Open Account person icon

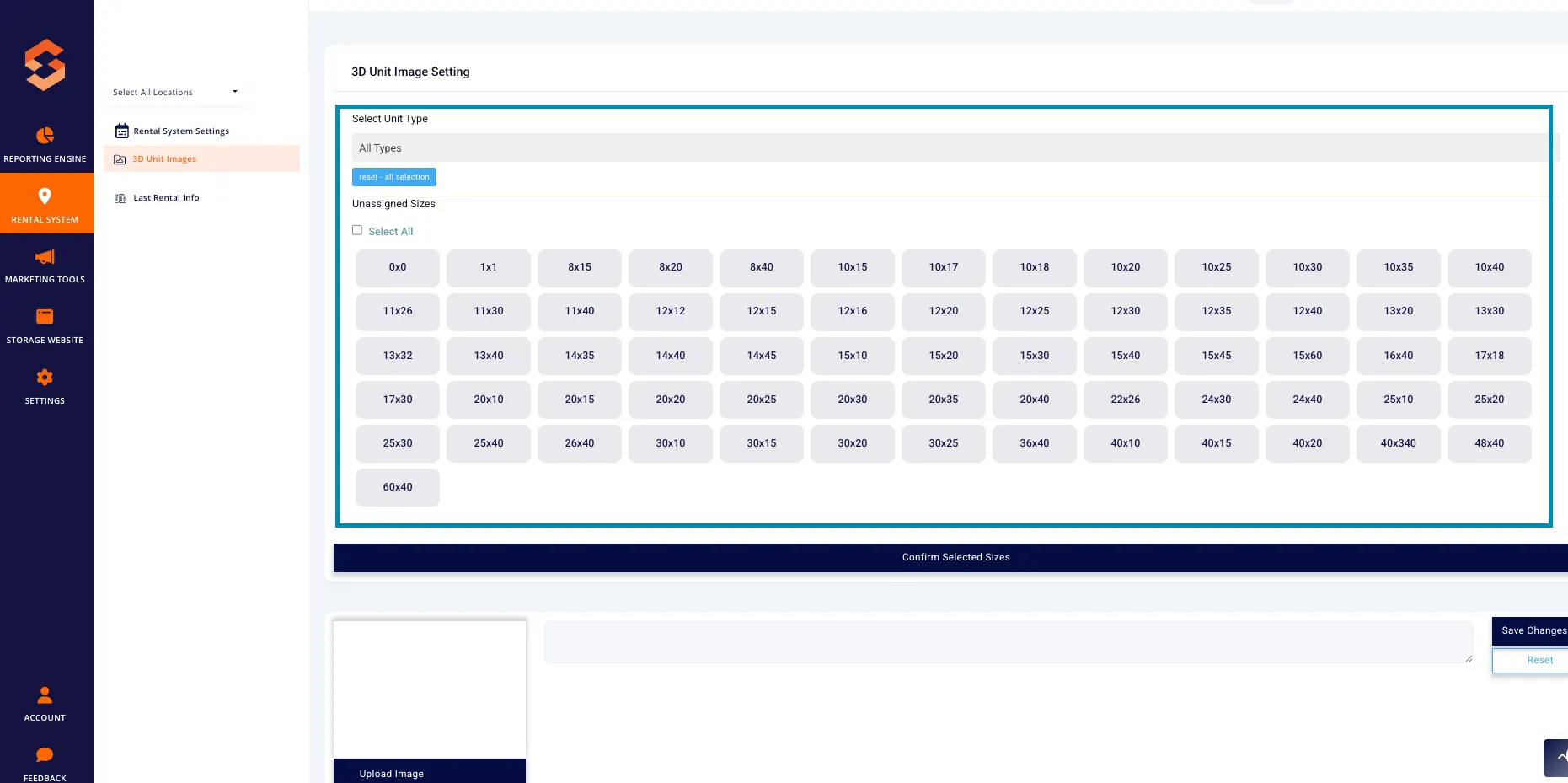tap(45, 695)
